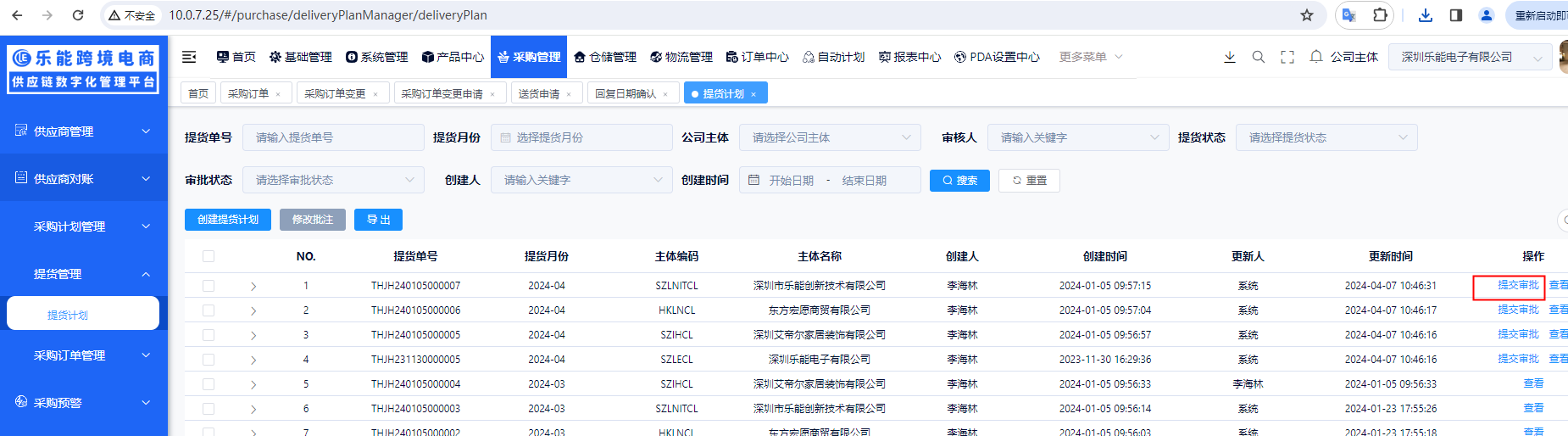Go back in browser history
Viewport: 1568px width, 436px height.
point(17,15)
